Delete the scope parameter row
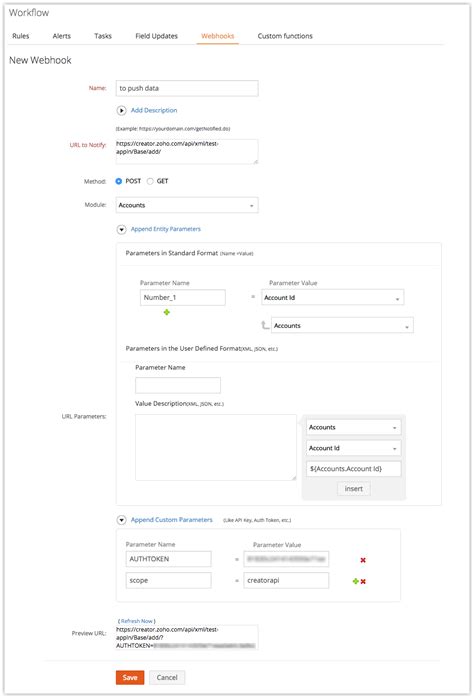Image resolution: width=474 pixels, height=698 pixels. point(363,581)
